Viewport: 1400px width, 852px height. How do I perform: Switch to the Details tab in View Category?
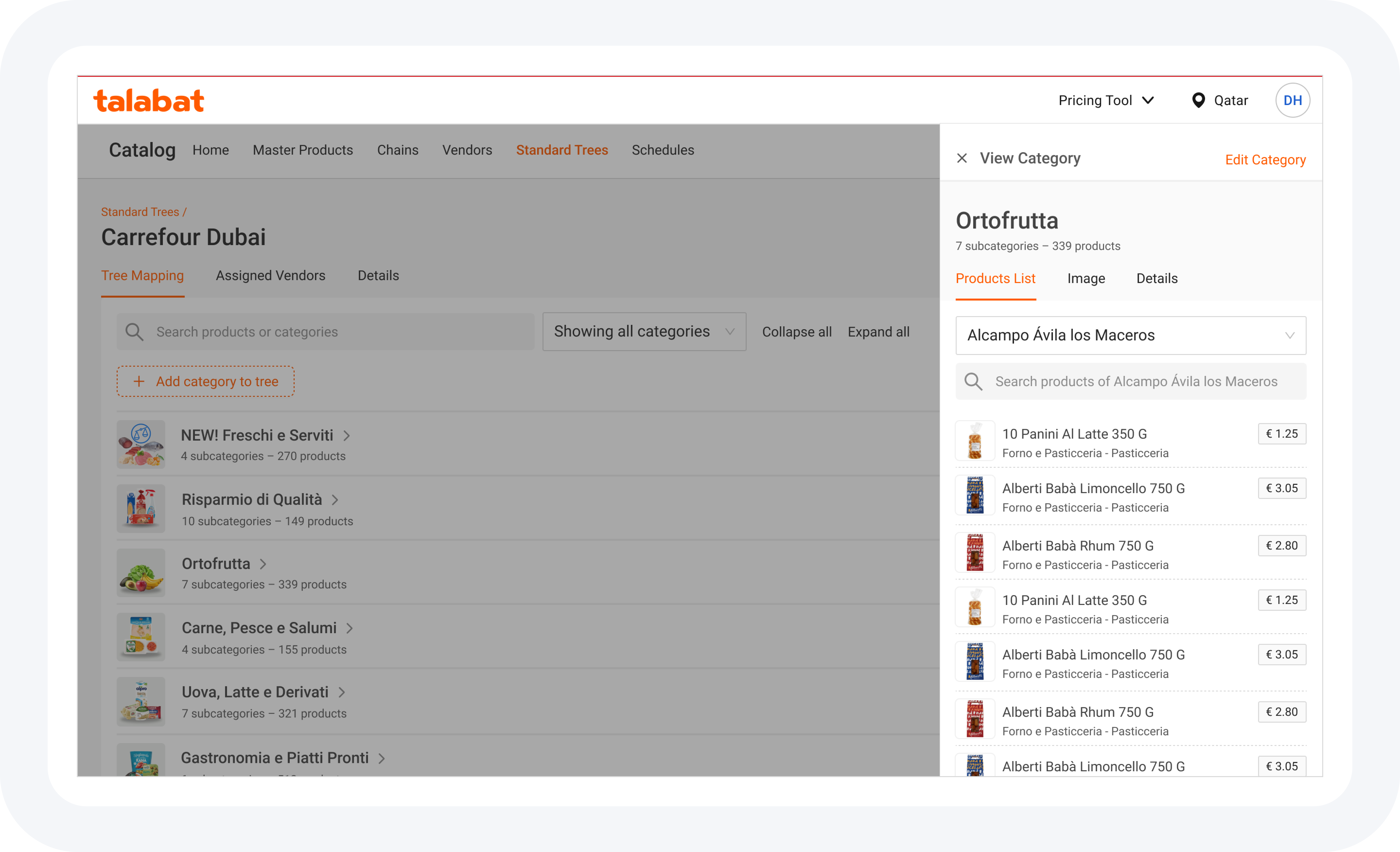click(x=1157, y=278)
